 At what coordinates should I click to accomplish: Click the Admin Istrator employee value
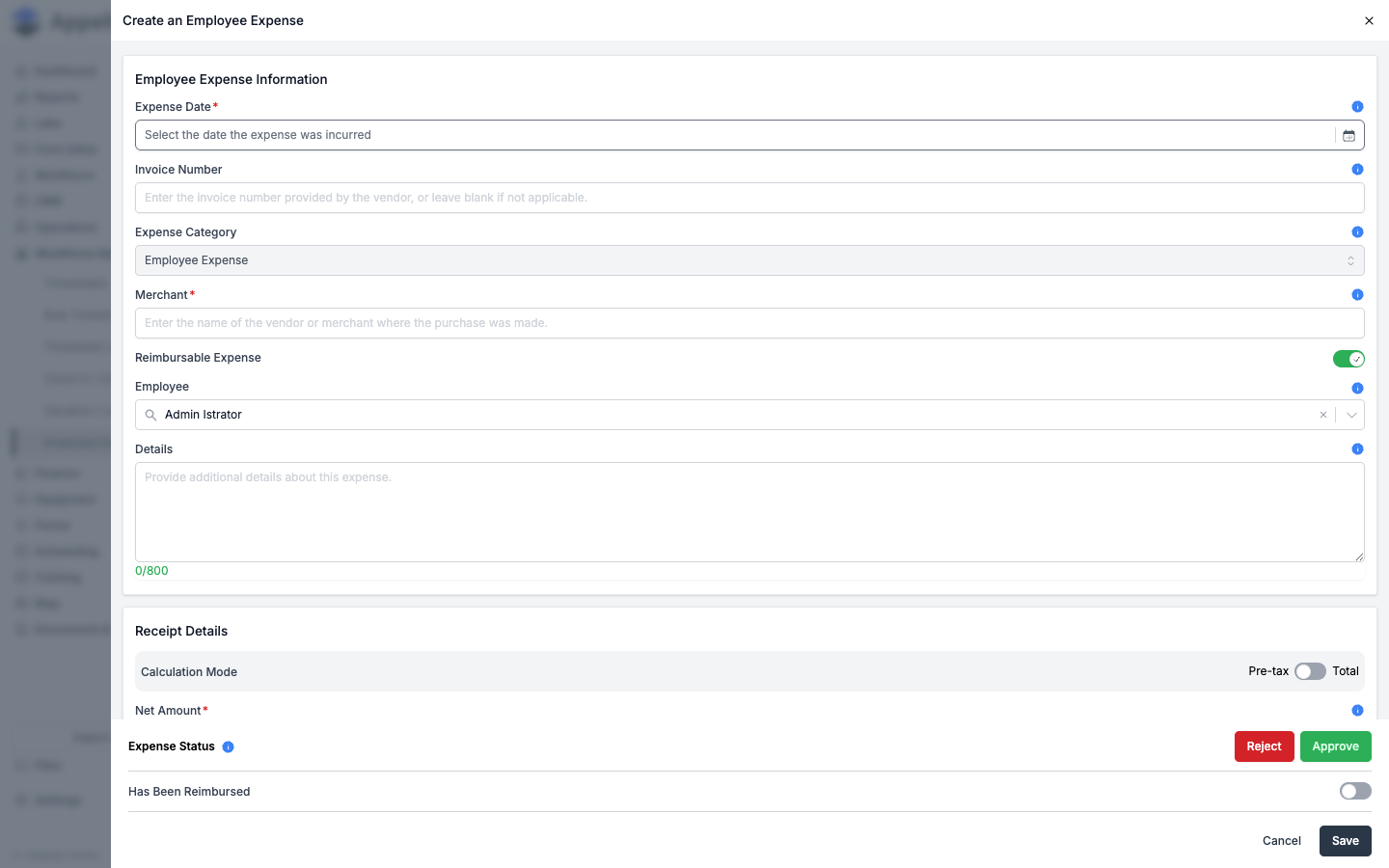coord(204,415)
